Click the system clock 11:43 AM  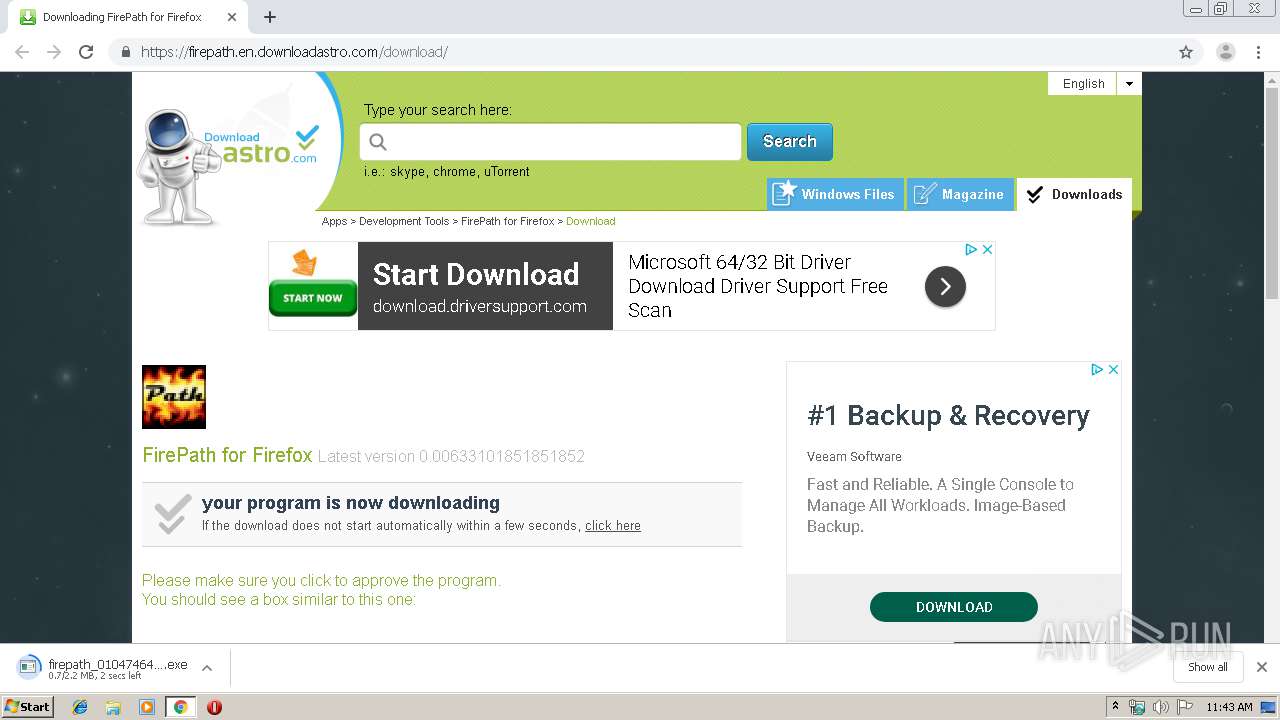[1229, 707]
